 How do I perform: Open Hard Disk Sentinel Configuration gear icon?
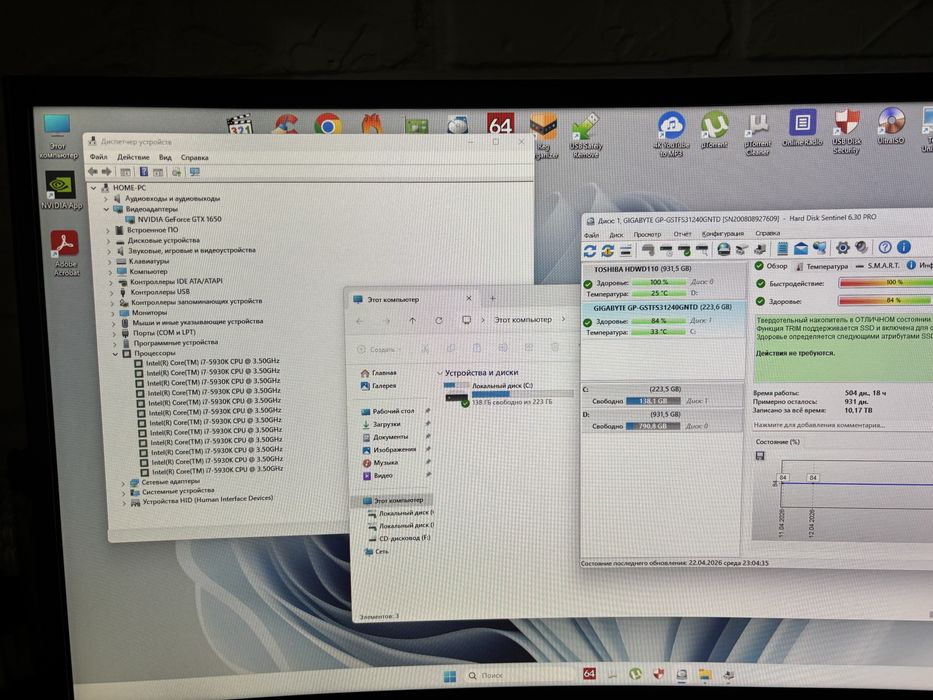click(x=843, y=248)
